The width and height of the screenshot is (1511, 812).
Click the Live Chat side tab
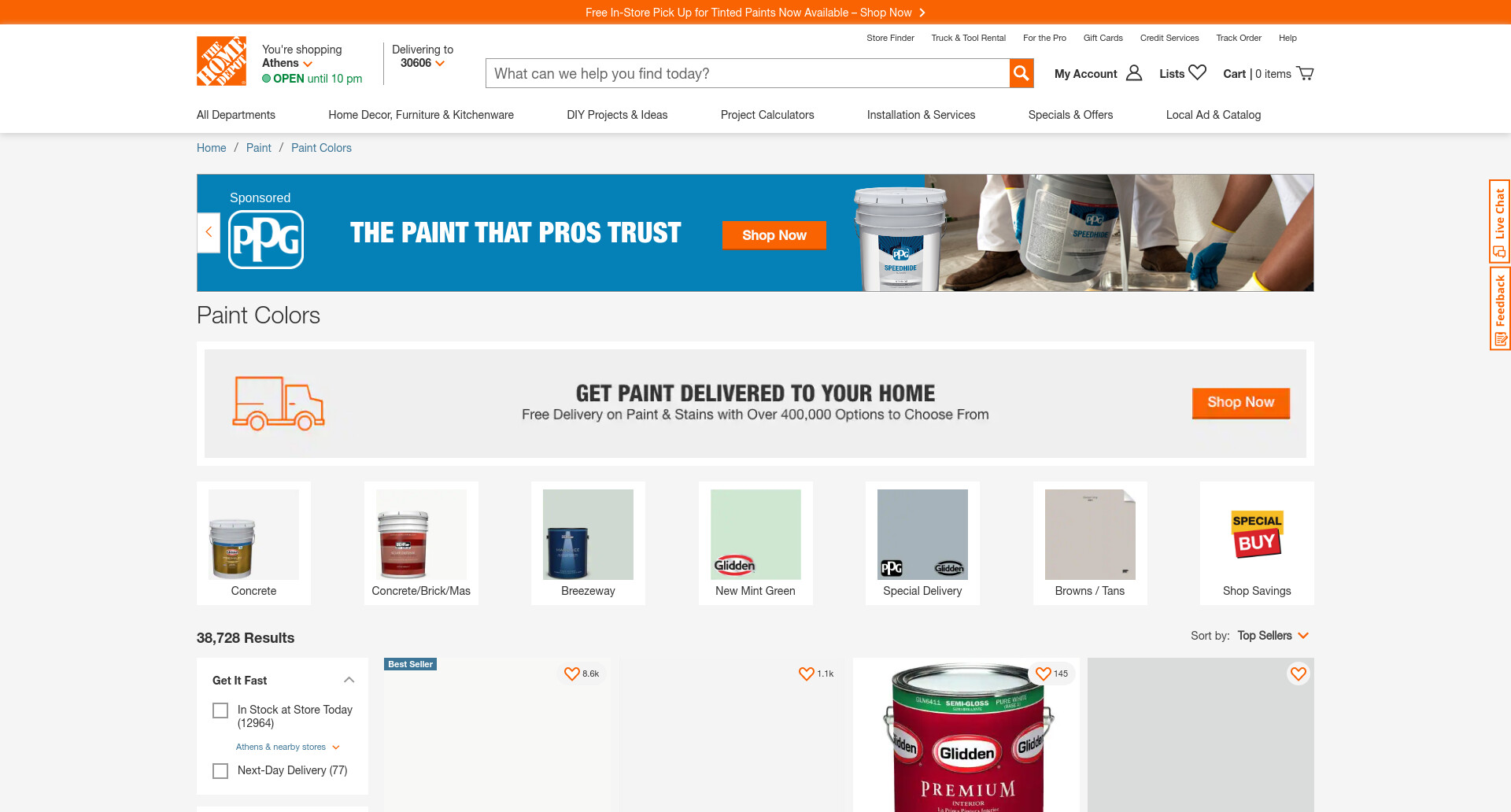1500,221
